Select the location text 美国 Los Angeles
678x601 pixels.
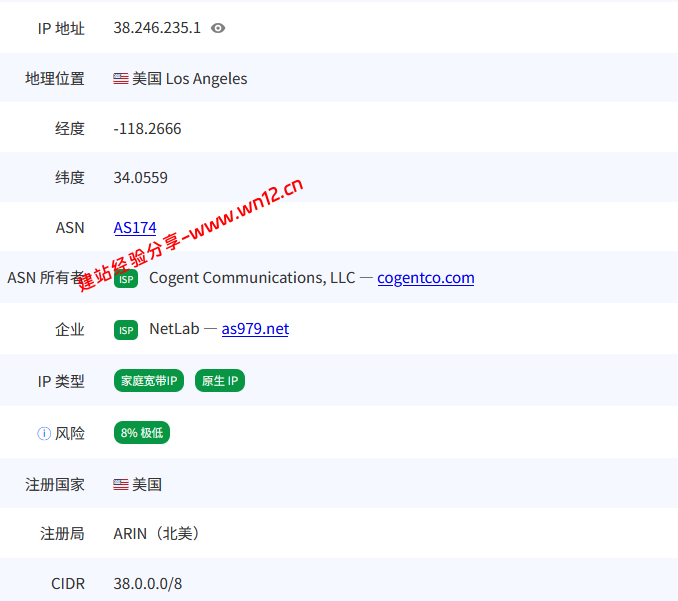(189, 79)
